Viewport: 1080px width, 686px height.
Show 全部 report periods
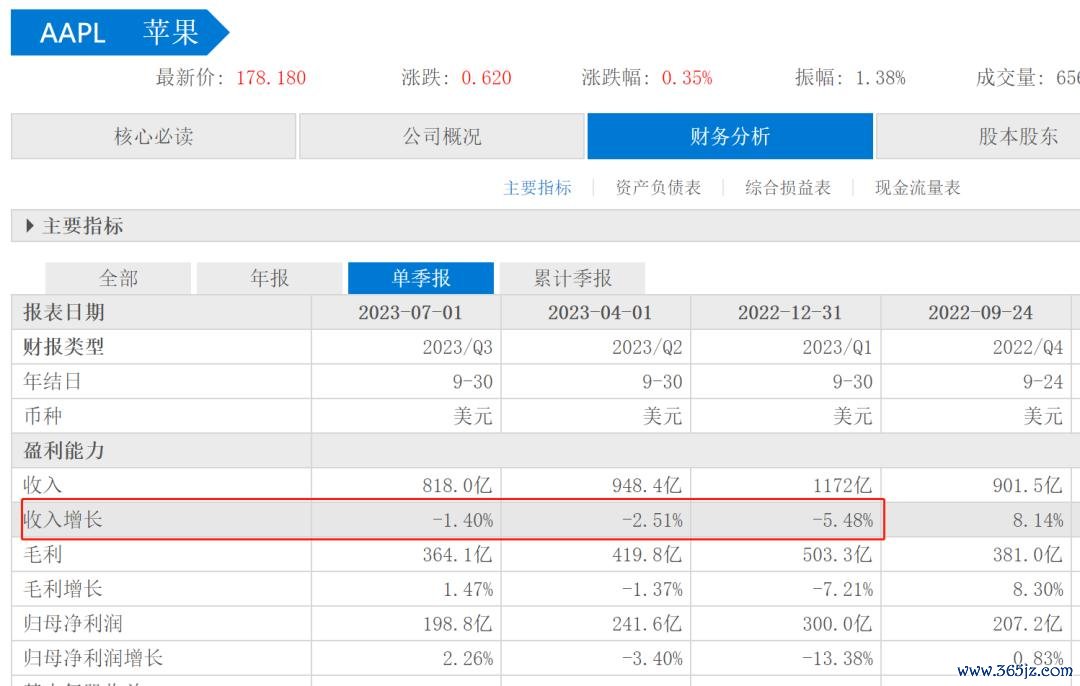click(x=118, y=278)
